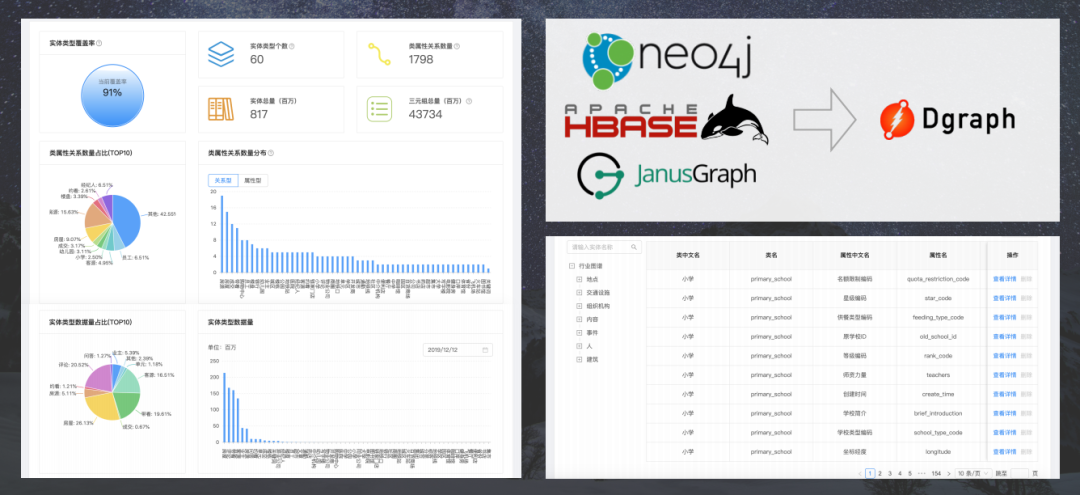Click the orange books icon beside 实体总量
The height and width of the screenshot is (495, 1080).
pyautogui.click(x=221, y=109)
